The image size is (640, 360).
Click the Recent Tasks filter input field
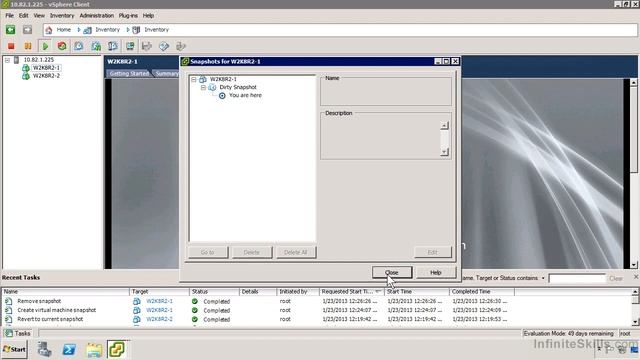[x=577, y=278]
